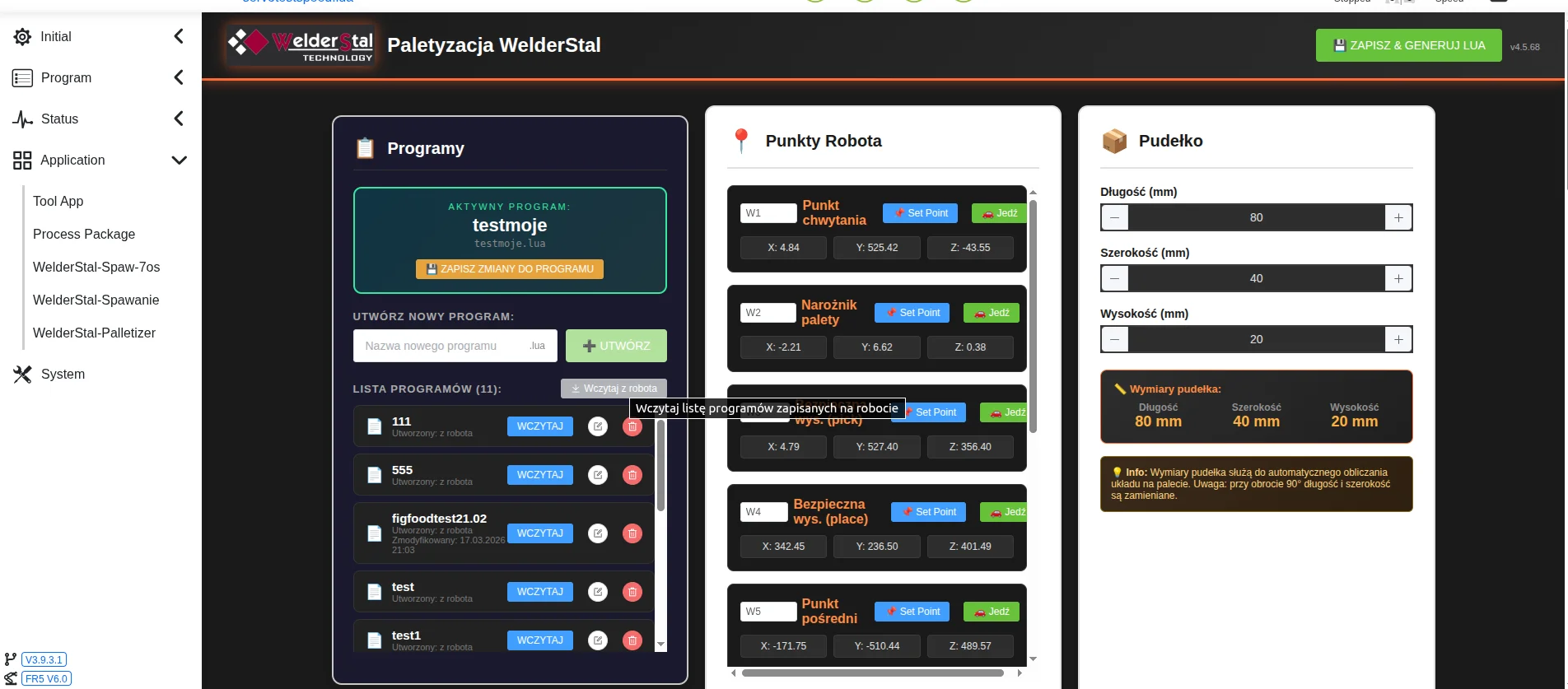Load figfoodtest21.02 with WCZYTAJ
Image resolution: width=1568 pixels, height=689 pixels.
pyautogui.click(x=540, y=533)
